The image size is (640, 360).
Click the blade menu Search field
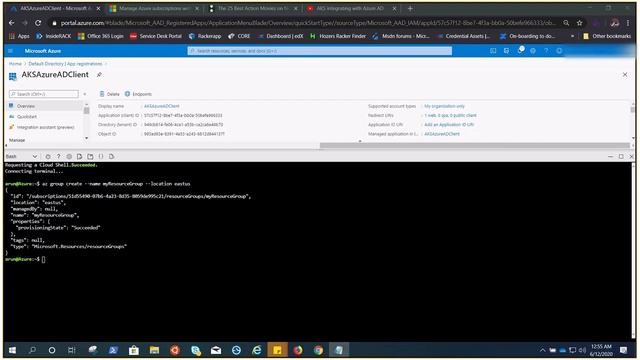tap(44, 94)
